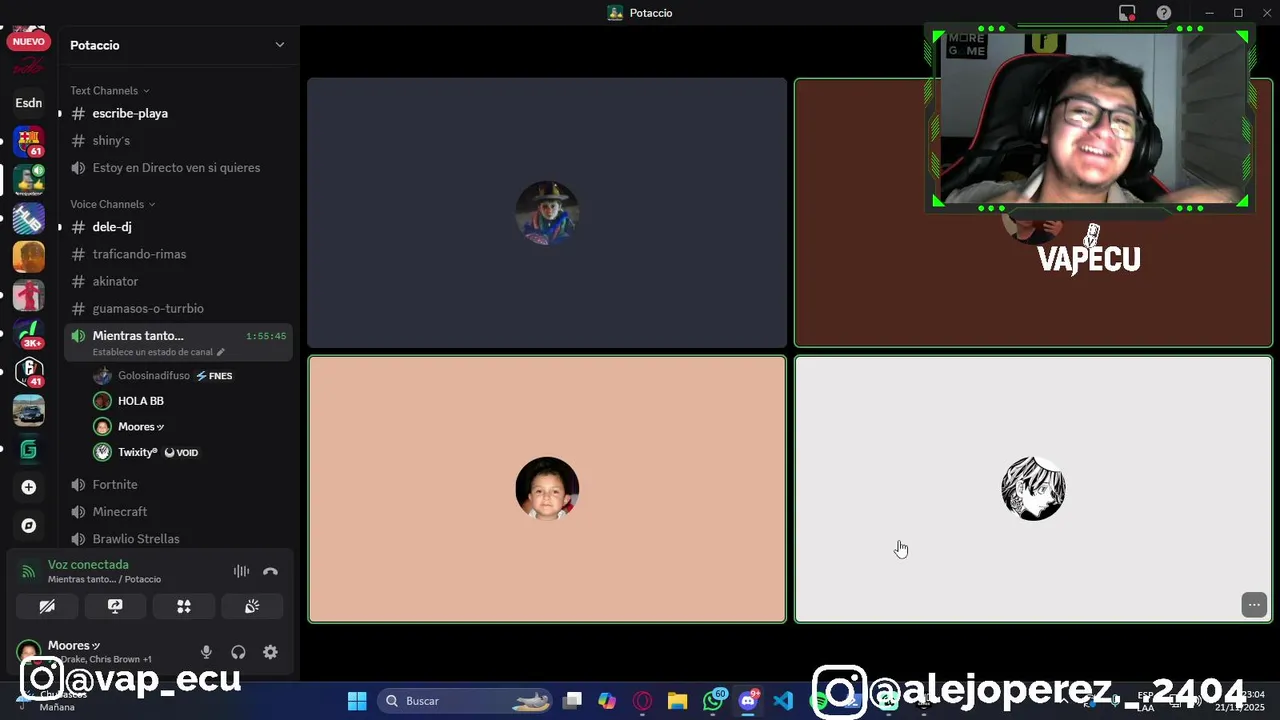This screenshot has height=720, width=1280.
Task: Open WhatsApp from the taskbar
Action: click(714, 701)
